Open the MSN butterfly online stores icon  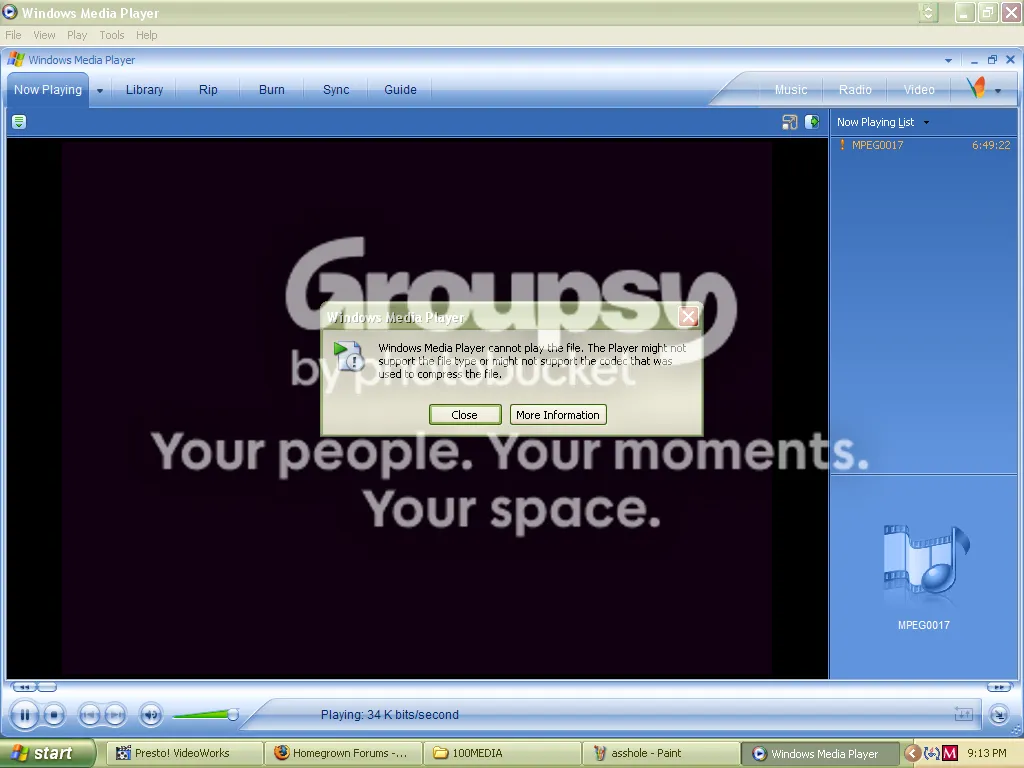976,88
